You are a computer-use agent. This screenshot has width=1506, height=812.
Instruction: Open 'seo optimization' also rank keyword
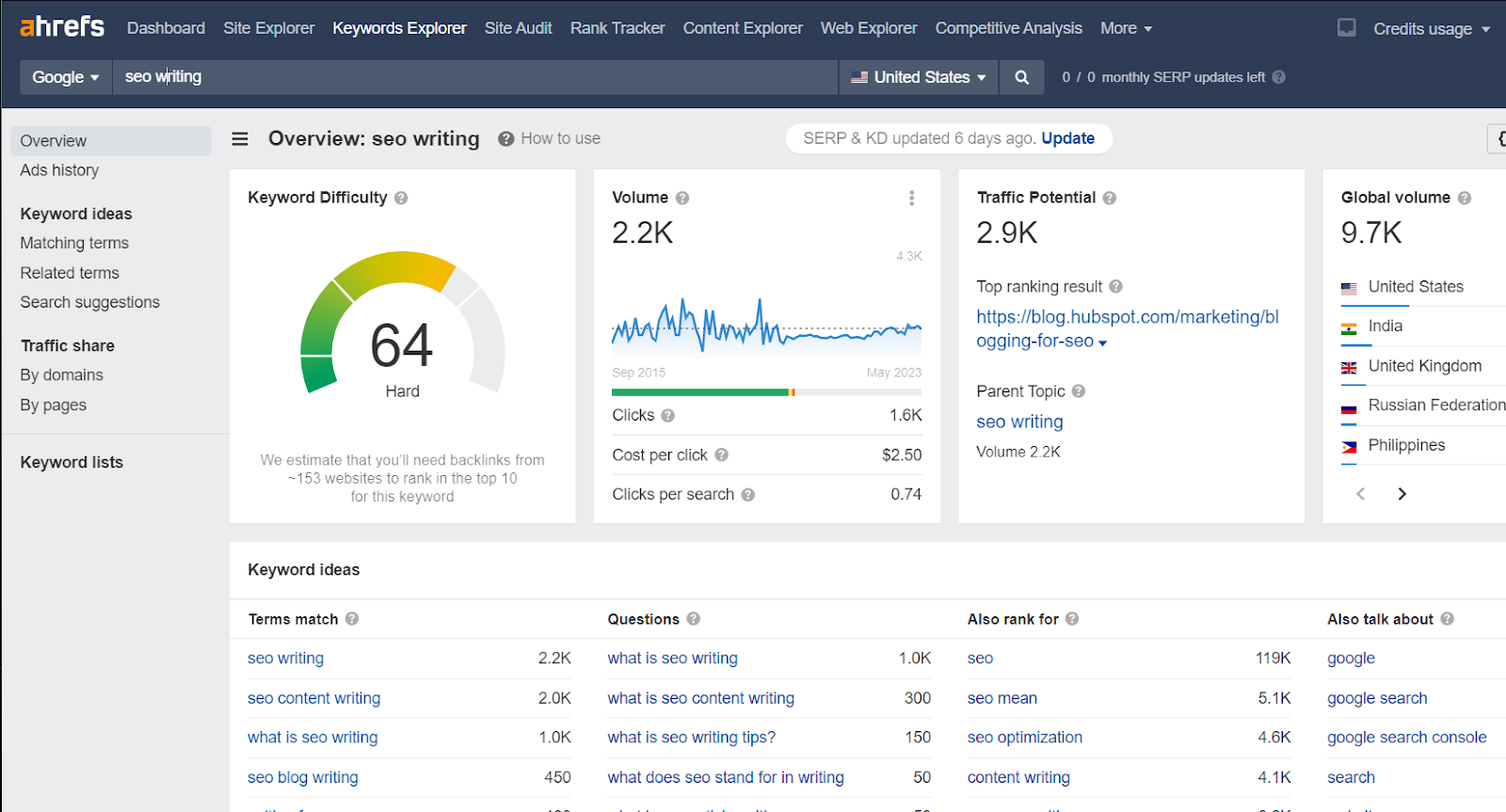(x=1025, y=738)
